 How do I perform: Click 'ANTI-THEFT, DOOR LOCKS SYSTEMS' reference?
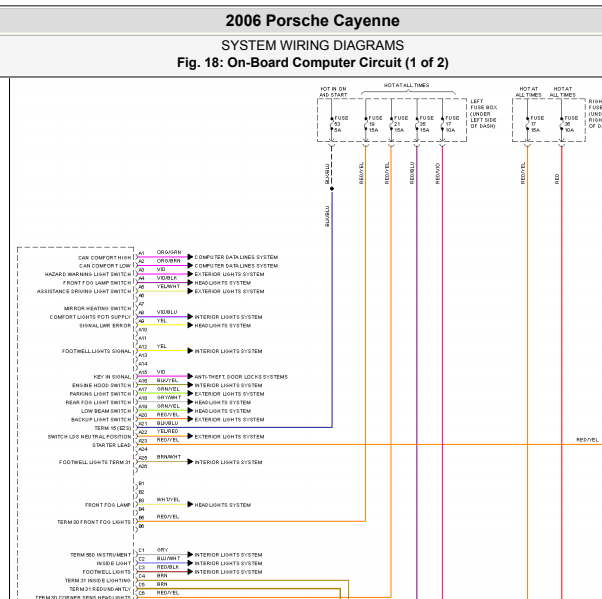point(241,377)
